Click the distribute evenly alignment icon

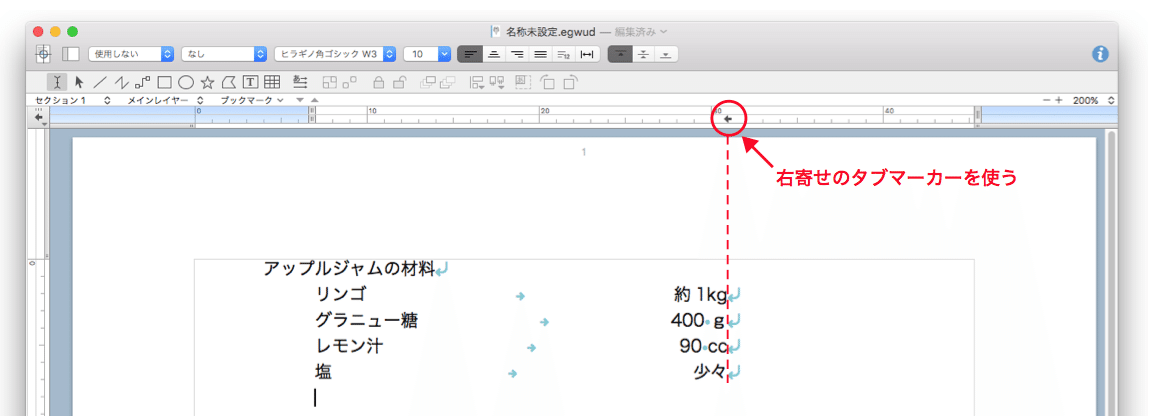[588, 54]
